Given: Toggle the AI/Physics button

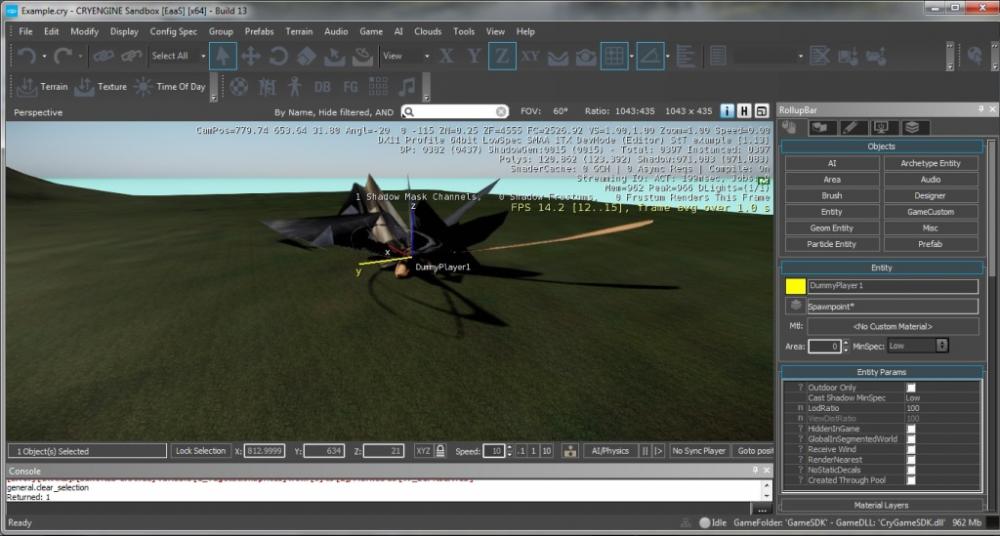Looking at the screenshot, I should coord(610,450).
